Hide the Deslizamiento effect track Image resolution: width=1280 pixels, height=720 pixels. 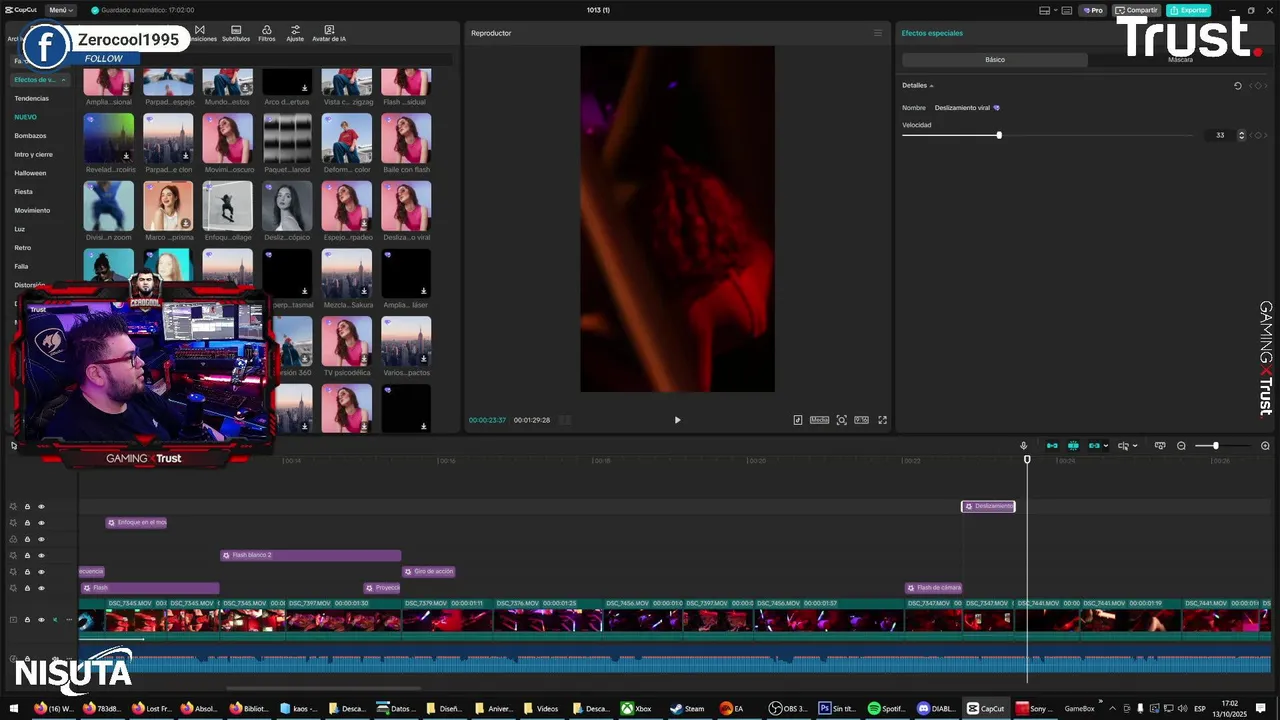click(41, 506)
